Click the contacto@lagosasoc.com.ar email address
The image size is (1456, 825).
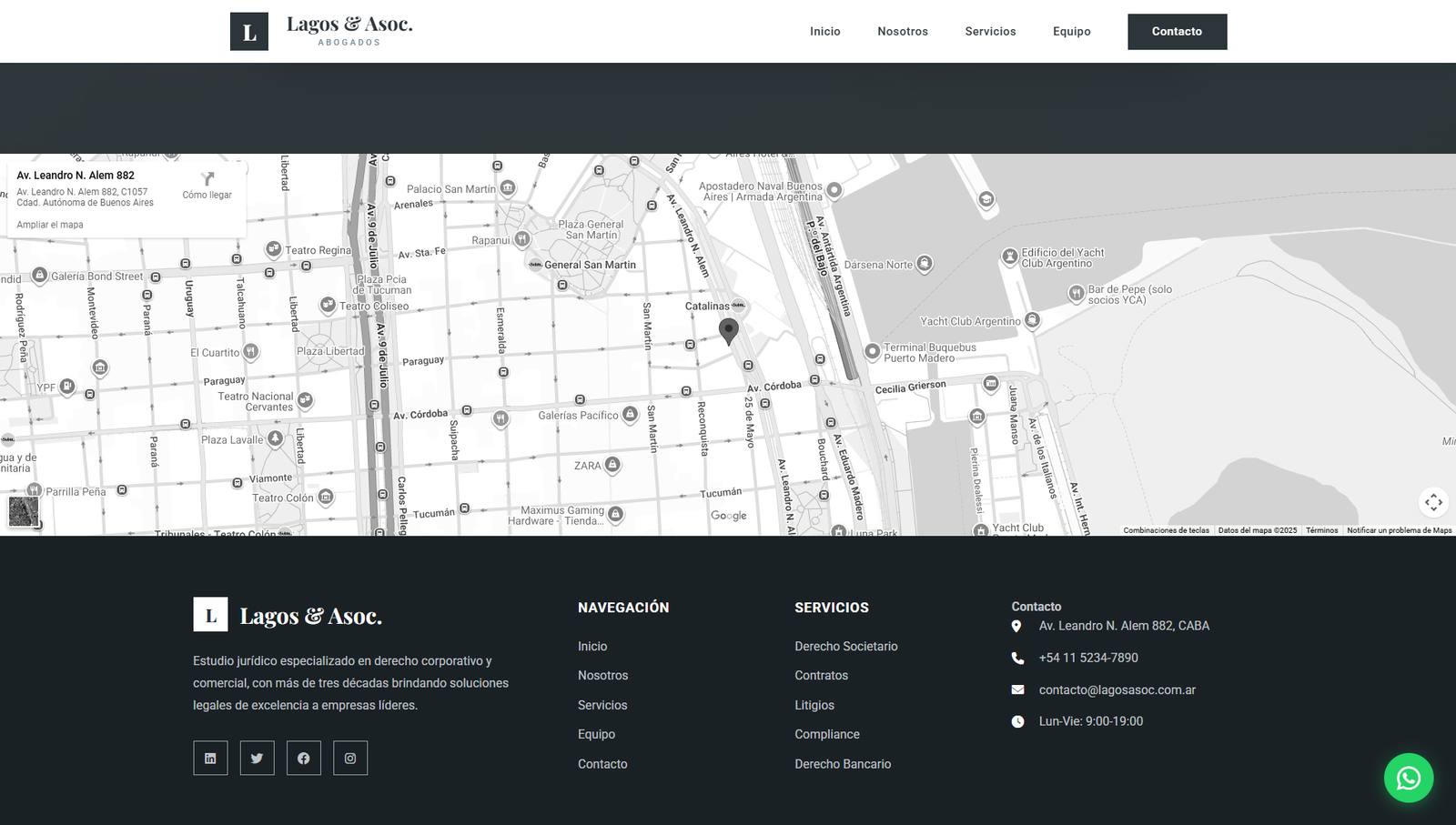point(1117,690)
